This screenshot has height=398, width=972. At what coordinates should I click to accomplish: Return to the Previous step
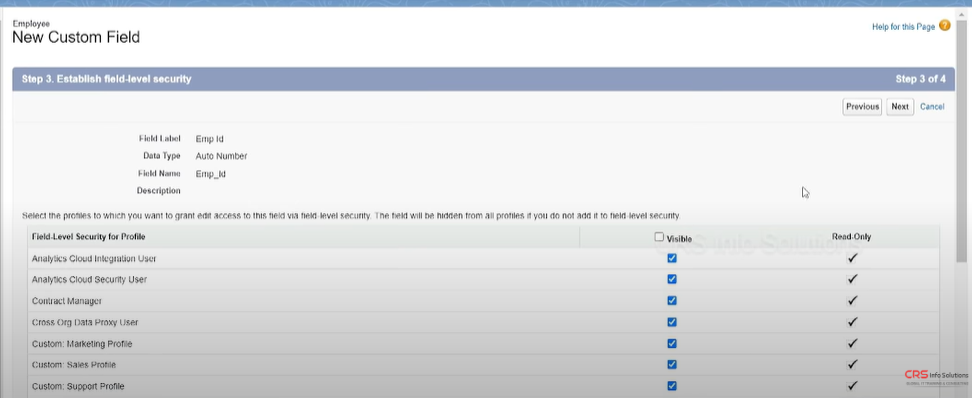point(862,107)
